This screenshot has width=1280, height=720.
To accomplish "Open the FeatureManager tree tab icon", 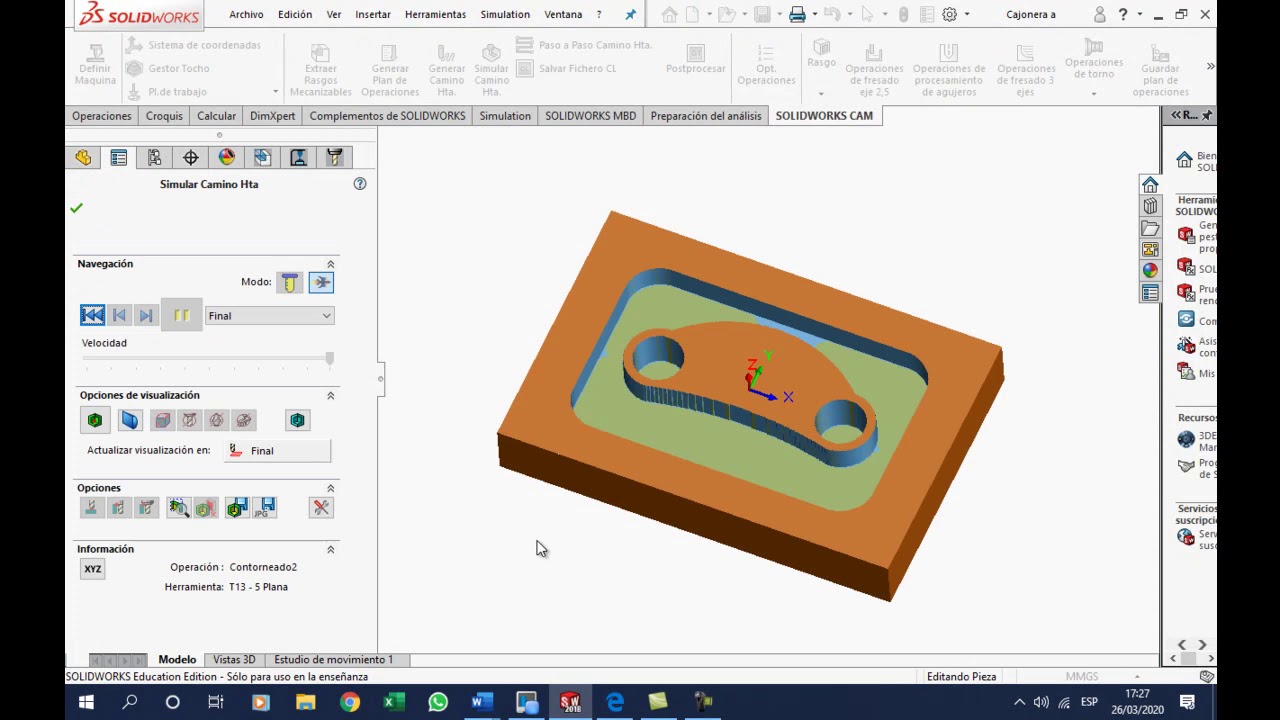I will pos(83,158).
